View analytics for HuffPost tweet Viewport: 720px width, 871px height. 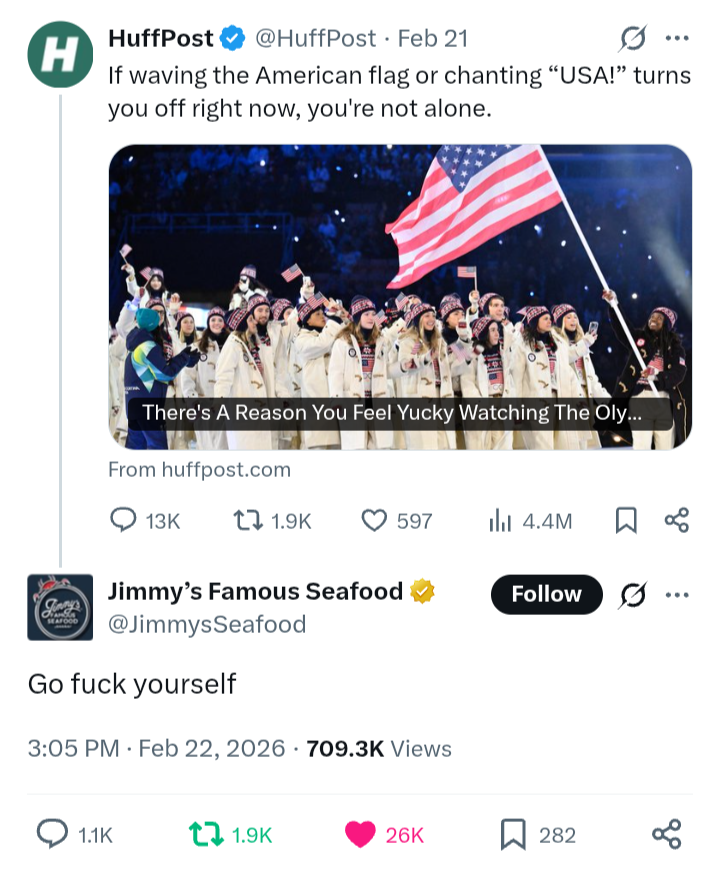(x=499, y=520)
